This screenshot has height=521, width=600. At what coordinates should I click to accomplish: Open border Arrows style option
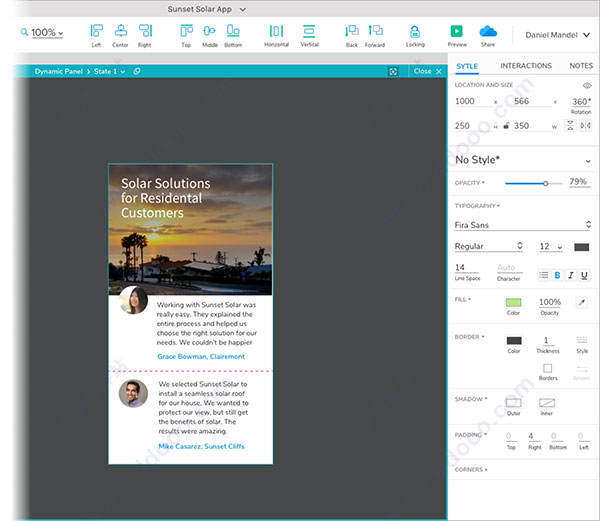click(x=582, y=369)
